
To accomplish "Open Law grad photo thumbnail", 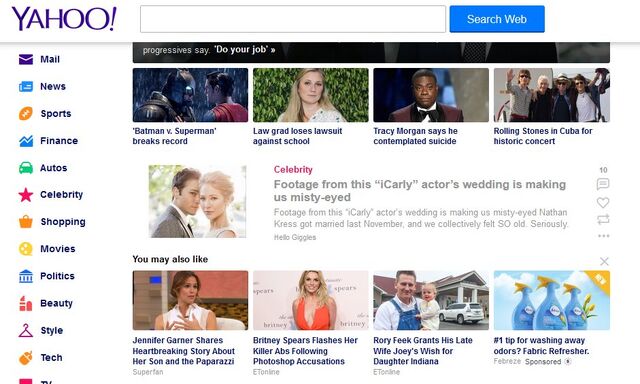I will click(311, 95).
